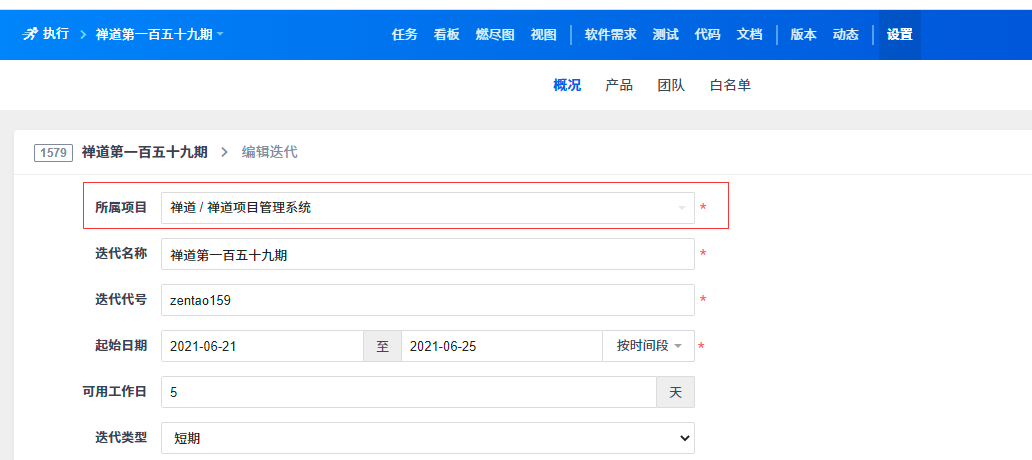Click the 禅道第一百五十九期 breadcrumb title link
The image size is (1032, 460).
click(x=145, y=152)
